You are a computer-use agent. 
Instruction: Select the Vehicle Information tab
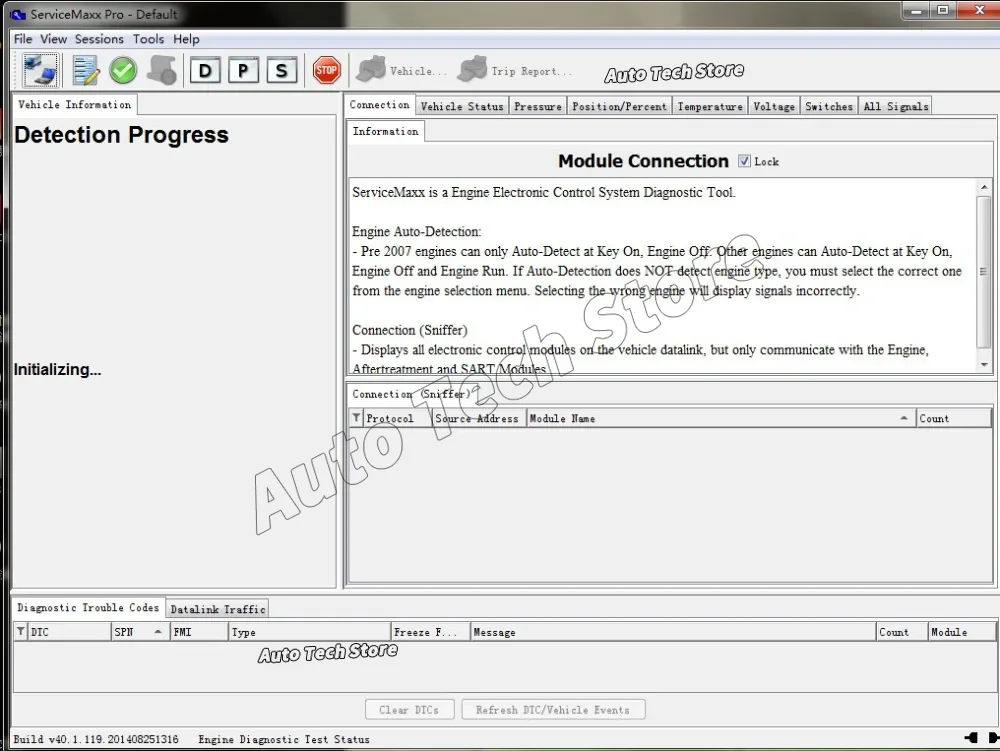75,105
